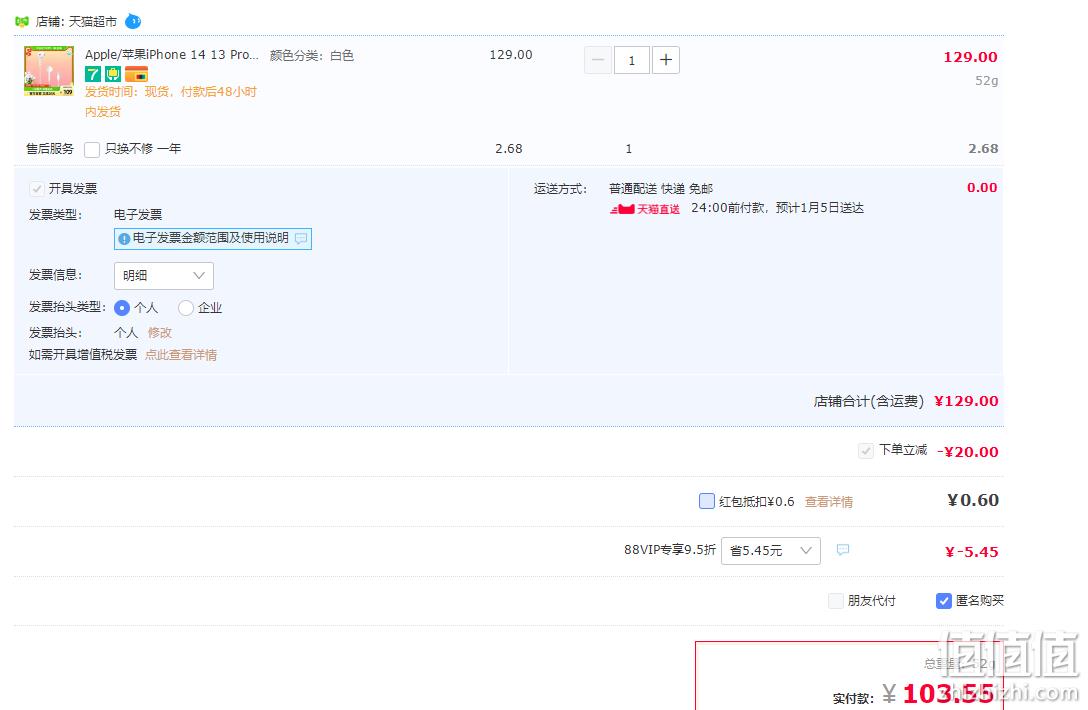
Task: Click the orange 发货时间 shipping notice text
Action: [171, 101]
